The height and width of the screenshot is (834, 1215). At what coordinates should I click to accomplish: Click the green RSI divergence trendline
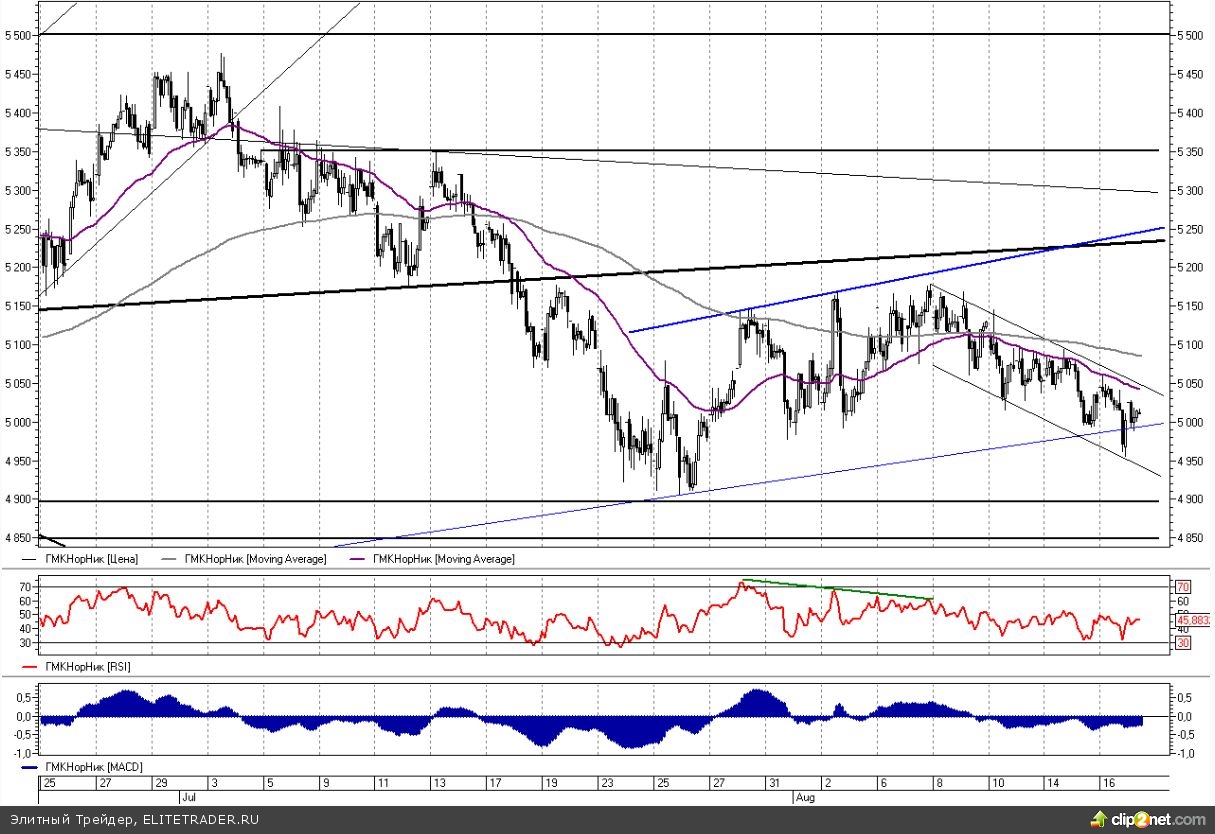pos(836,590)
